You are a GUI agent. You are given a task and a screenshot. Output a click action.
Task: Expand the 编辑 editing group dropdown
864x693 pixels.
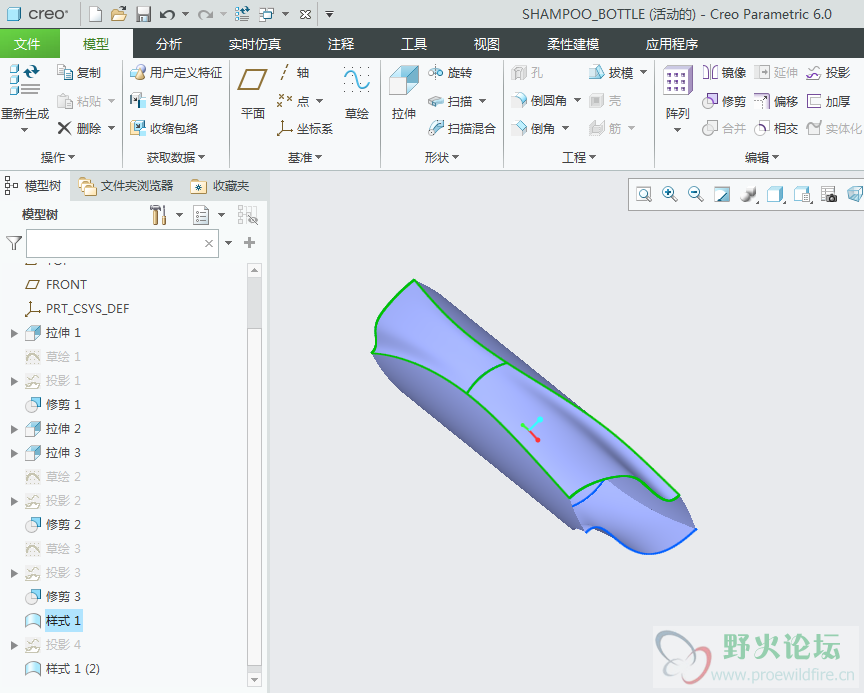point(762,158)
